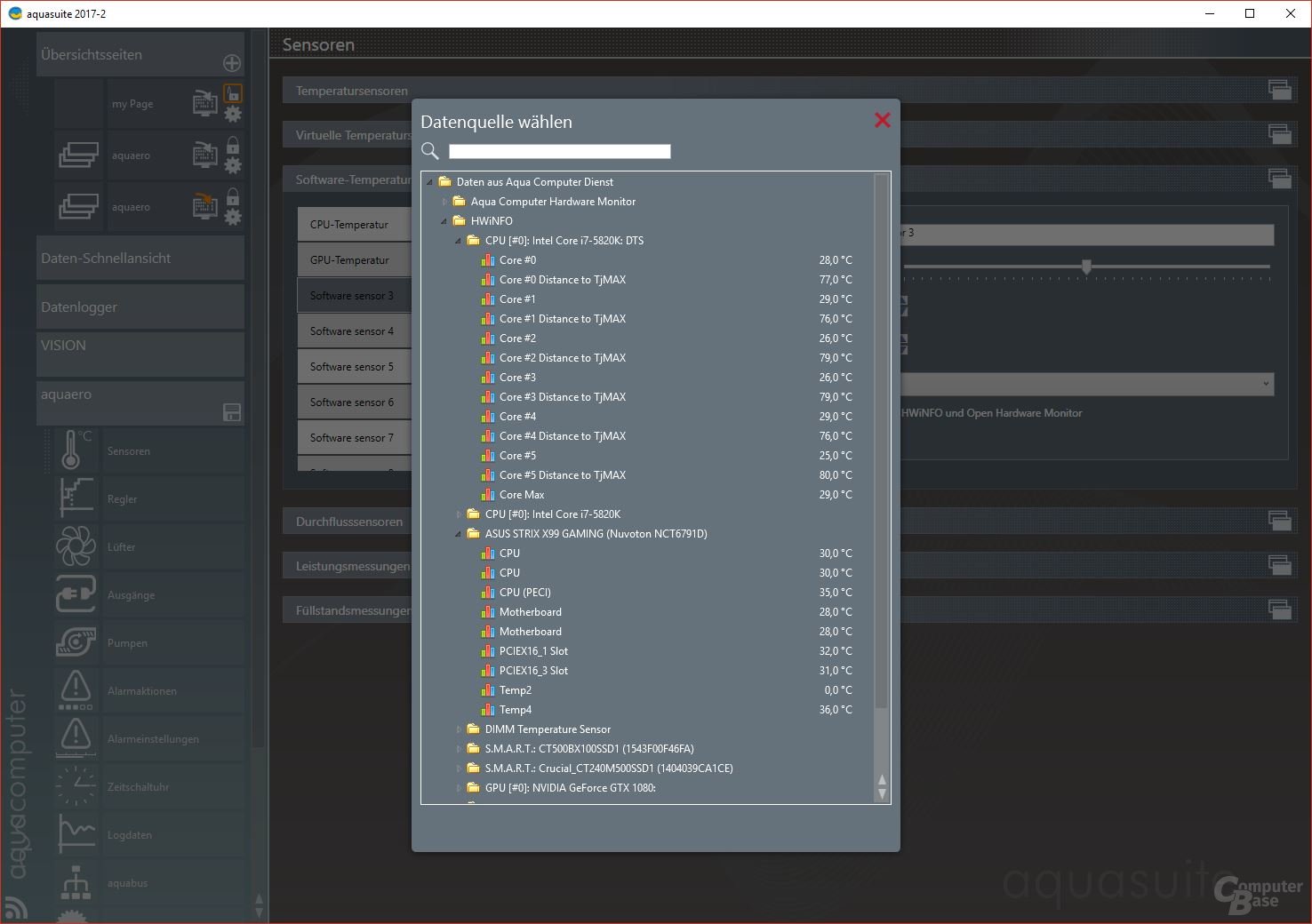The image size is (1312, 924).
Task: Open Alarmaktionen via warning triangle icon
Action: (x=76, y=690)
